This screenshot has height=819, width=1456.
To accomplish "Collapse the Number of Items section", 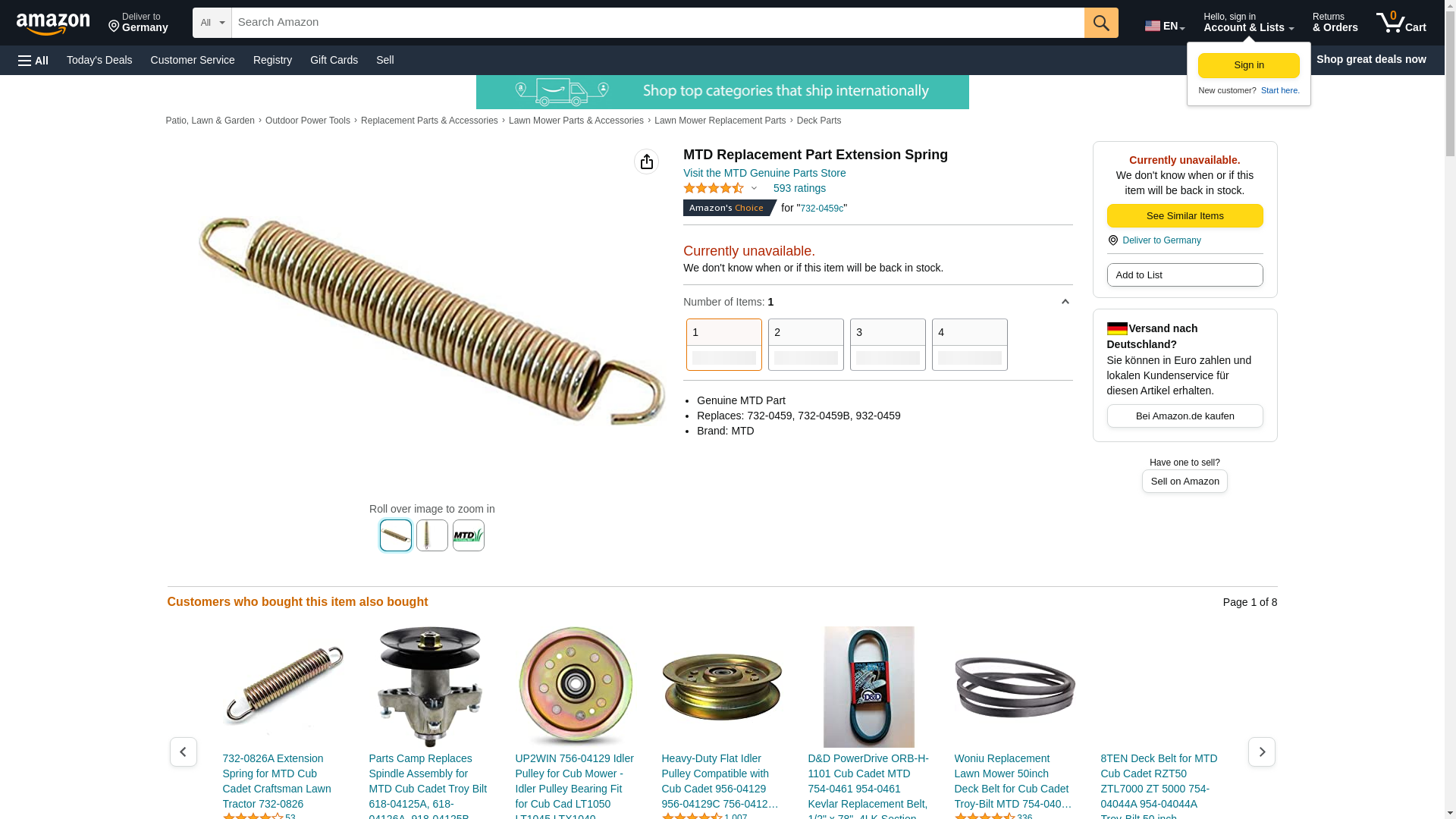I will click(x=1065, y=302).
